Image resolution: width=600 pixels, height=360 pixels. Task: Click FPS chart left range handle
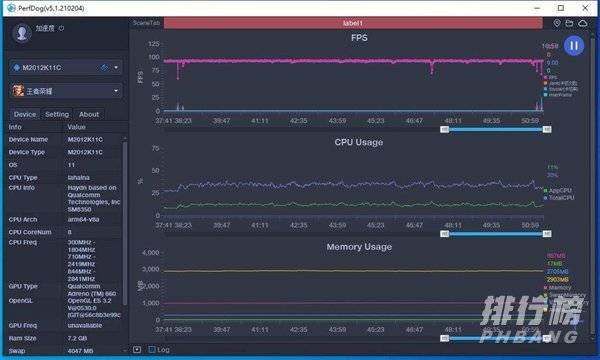click(x=444, y=129)
